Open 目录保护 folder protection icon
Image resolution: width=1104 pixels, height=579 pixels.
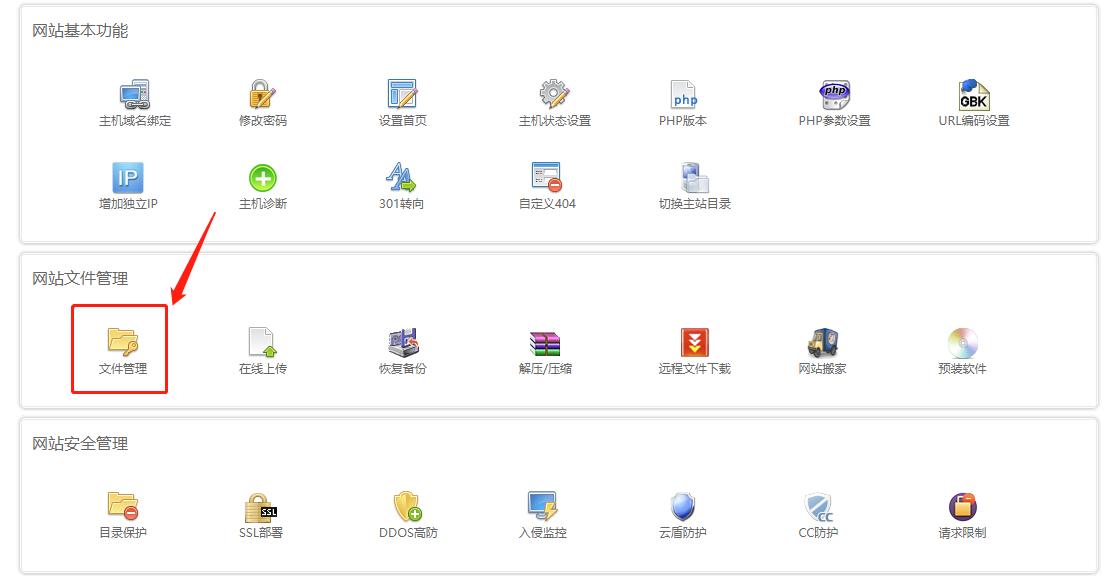122,507
